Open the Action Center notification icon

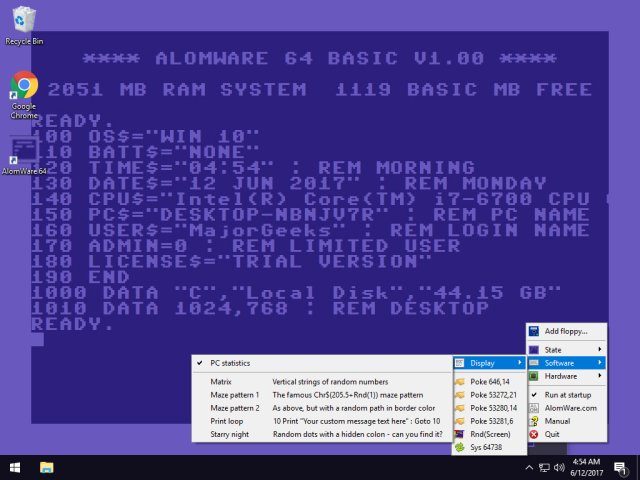coord(620,468)
